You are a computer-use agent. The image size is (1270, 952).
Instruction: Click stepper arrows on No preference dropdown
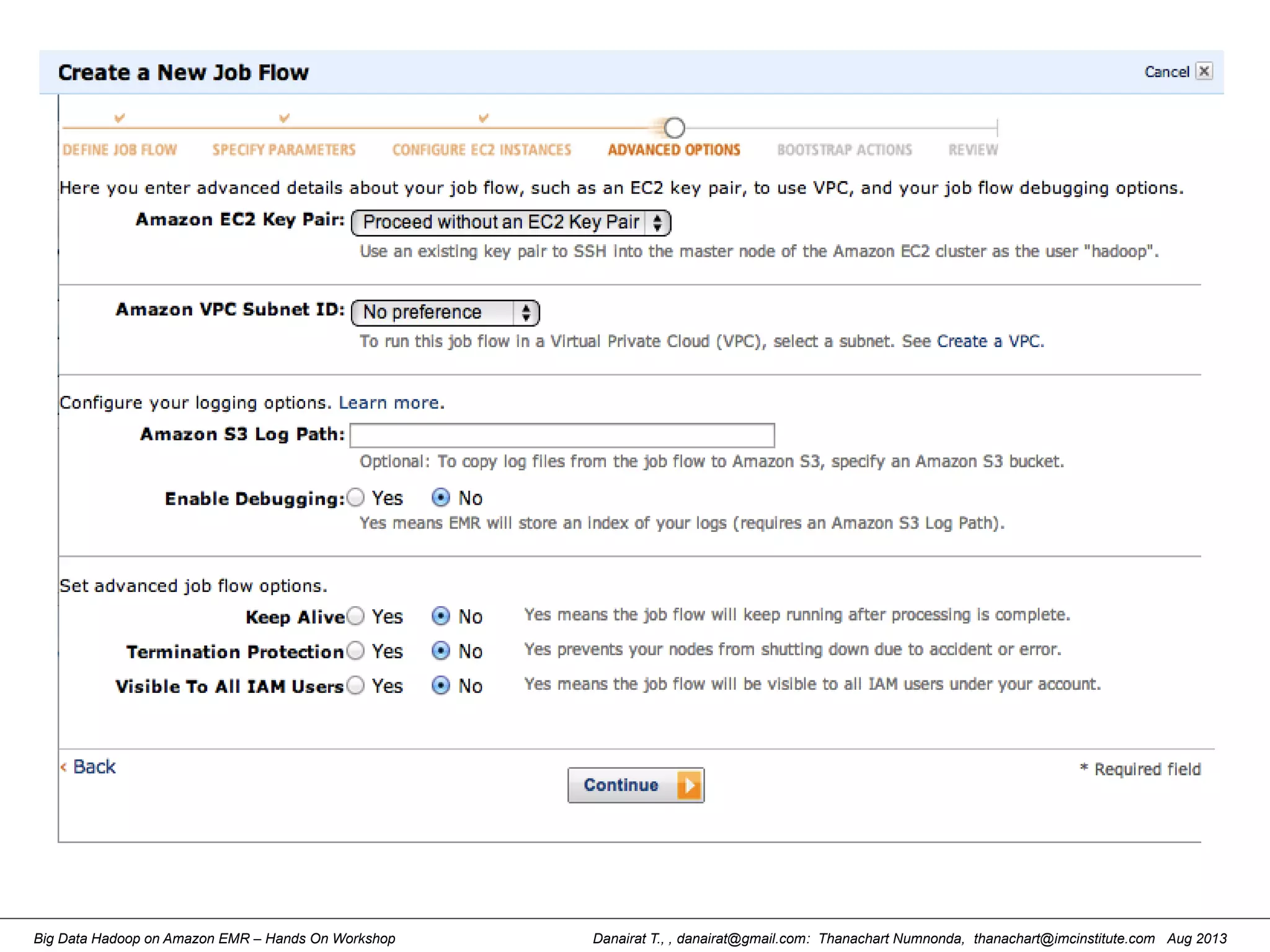(x=526, y=312)
